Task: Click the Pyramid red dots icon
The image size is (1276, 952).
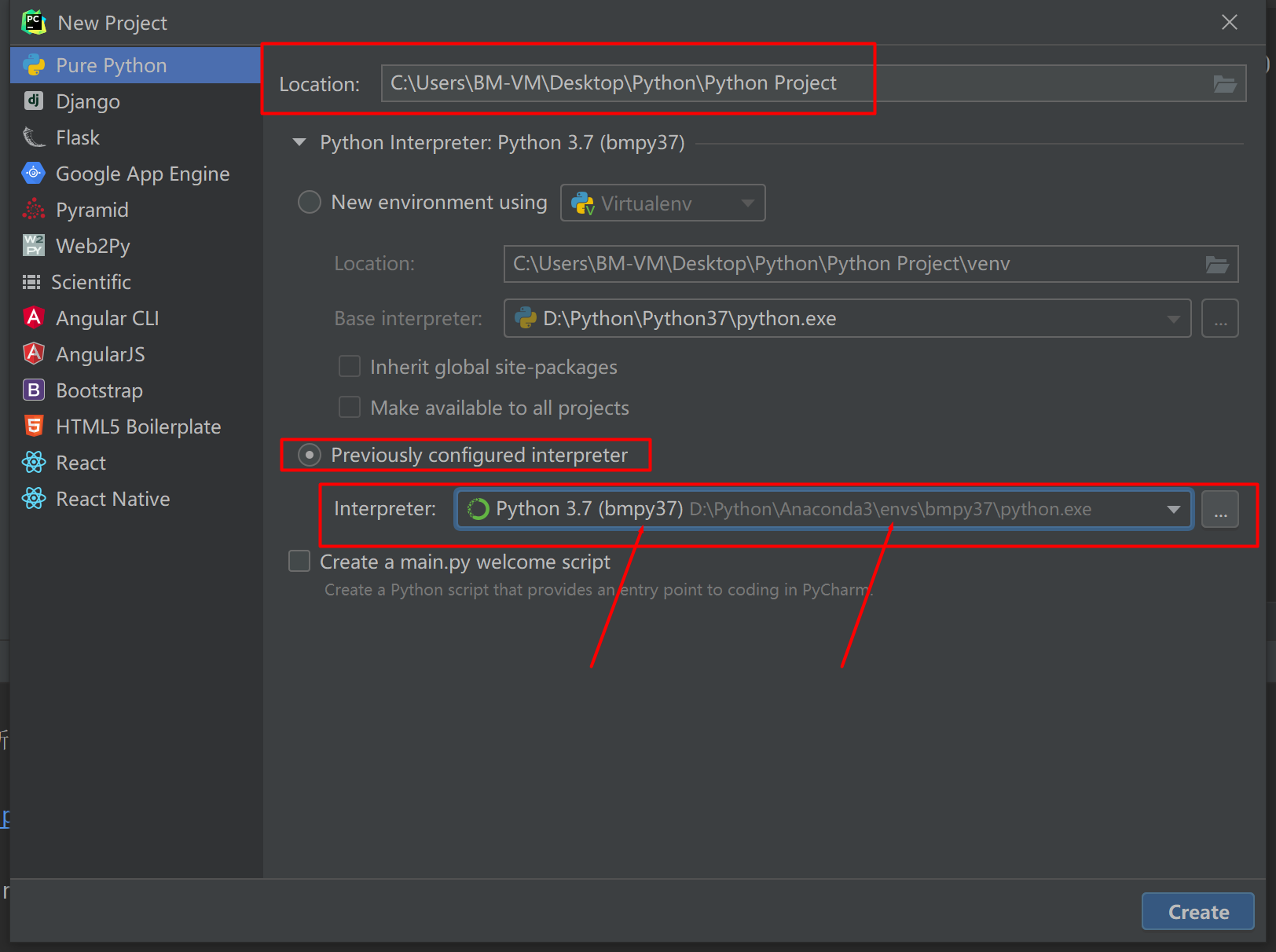Action: tap(34, 209)
